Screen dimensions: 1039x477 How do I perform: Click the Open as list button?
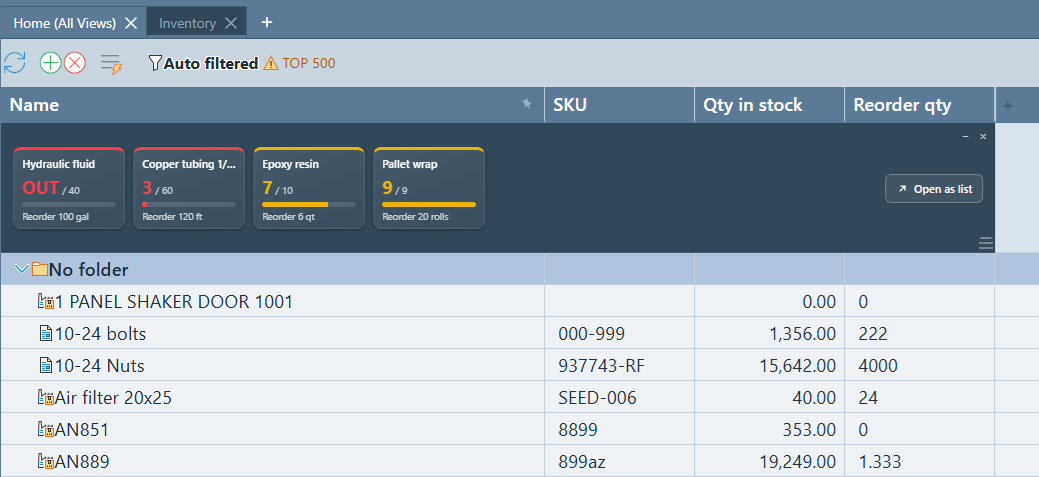[934, 189]
